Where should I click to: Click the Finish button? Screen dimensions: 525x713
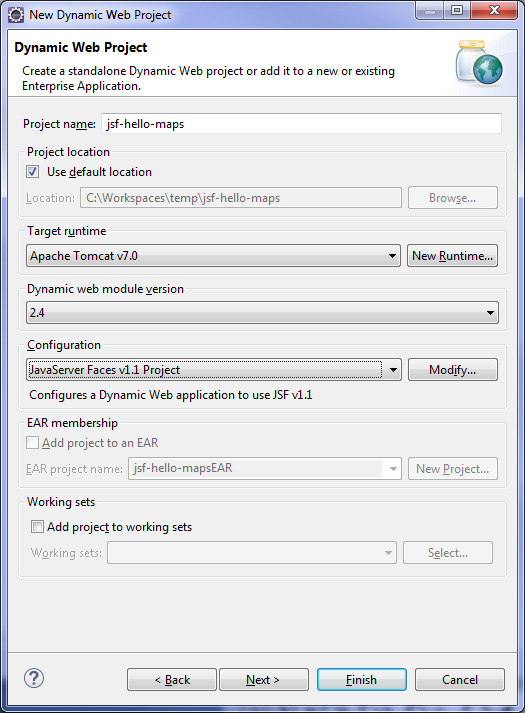tap(362, 679)
